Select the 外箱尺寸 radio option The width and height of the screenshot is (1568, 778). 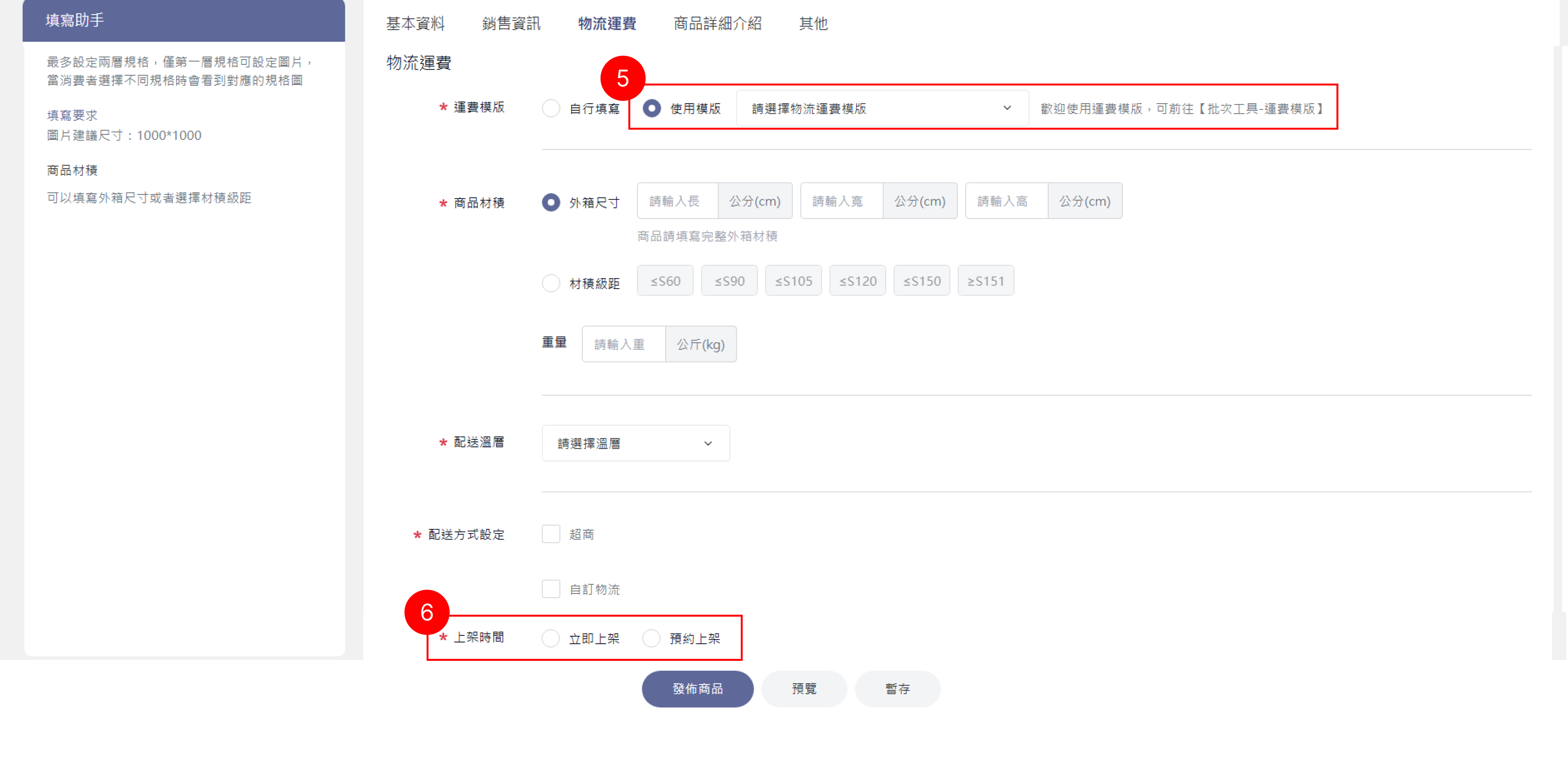pos(551,202)
